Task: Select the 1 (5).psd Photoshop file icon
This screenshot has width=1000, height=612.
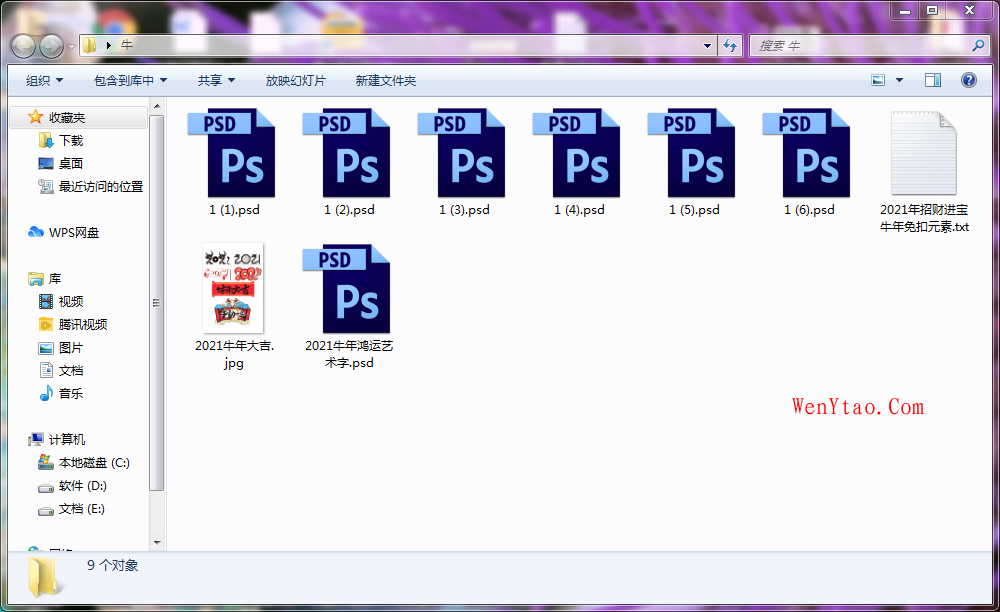Action: click(691, 153)
